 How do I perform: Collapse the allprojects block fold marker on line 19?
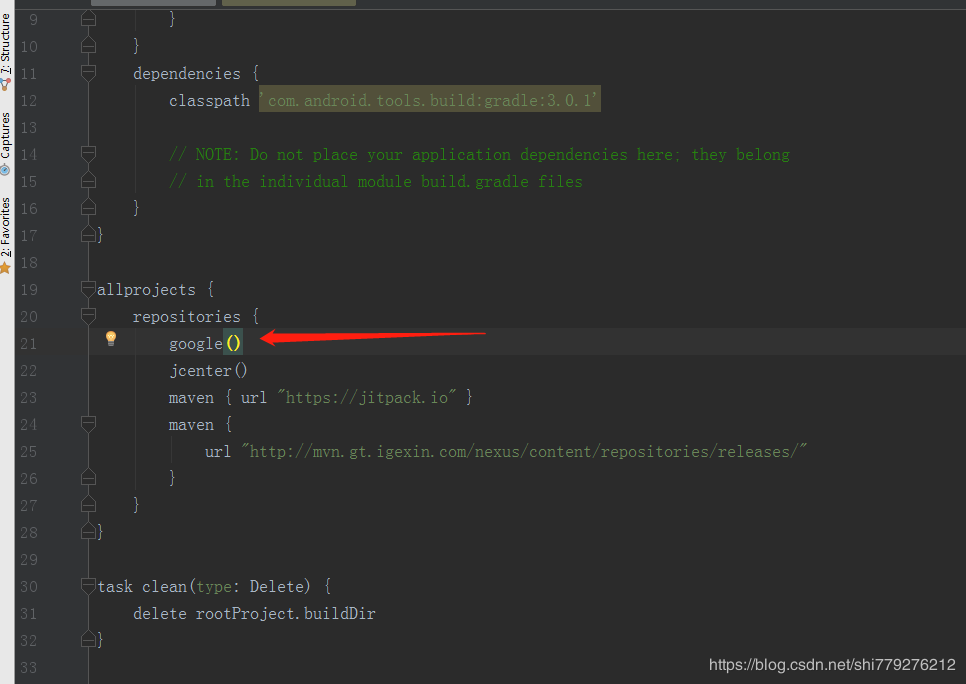click(88, 289)
